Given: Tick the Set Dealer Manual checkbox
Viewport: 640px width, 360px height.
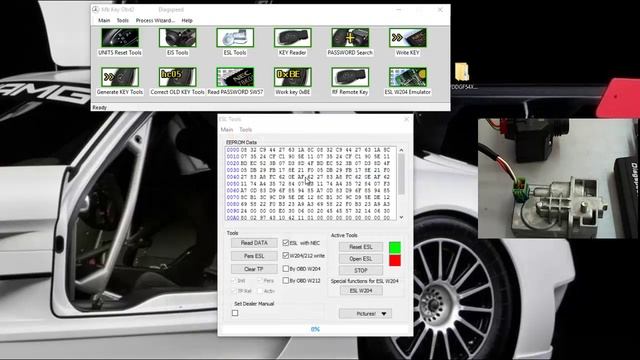Looking at the screenshot, I should point(235,313).
